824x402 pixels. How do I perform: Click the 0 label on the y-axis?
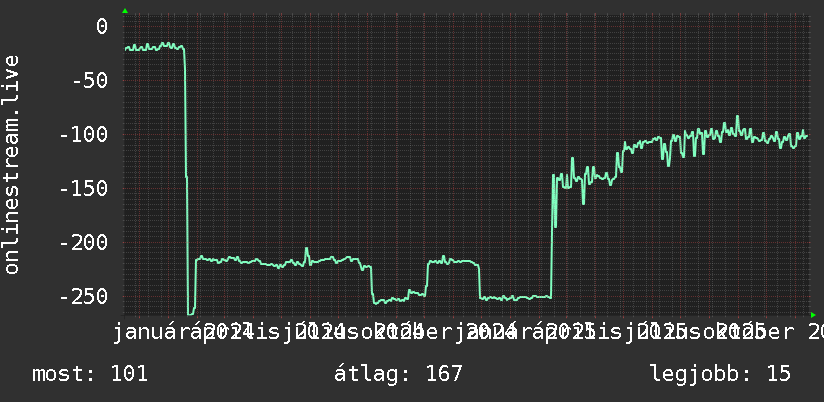coord(101,26)
